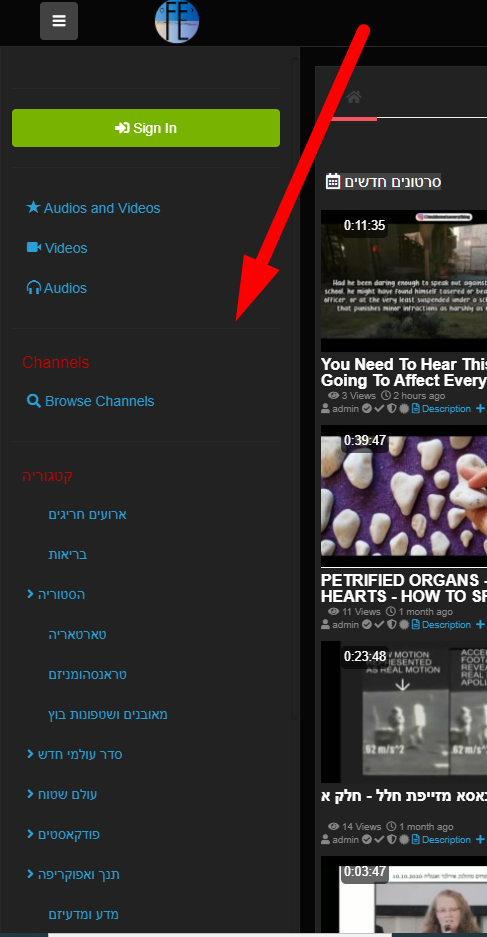The width and height of the screenshot is (487, 937).
Task: Click the video camera icon beside Videos
Action: (34, 247)
